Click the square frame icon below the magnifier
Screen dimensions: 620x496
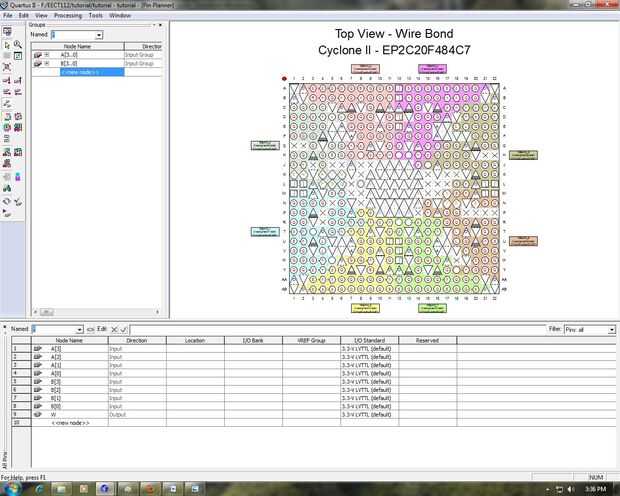pyautogui.click(x=18, y=56)
